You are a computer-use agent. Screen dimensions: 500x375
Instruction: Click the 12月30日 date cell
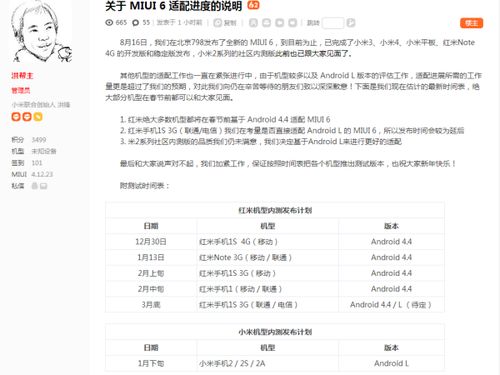(x=151, y=242)
